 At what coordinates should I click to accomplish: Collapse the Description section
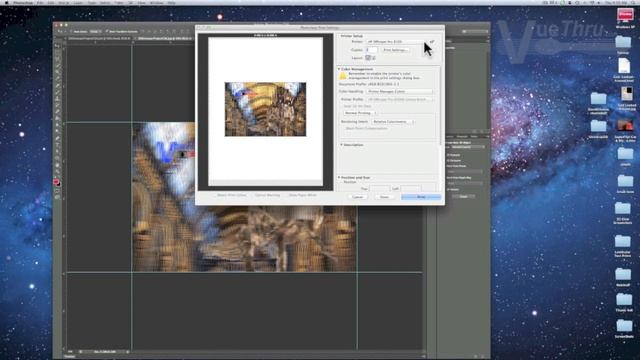[341, 145]
